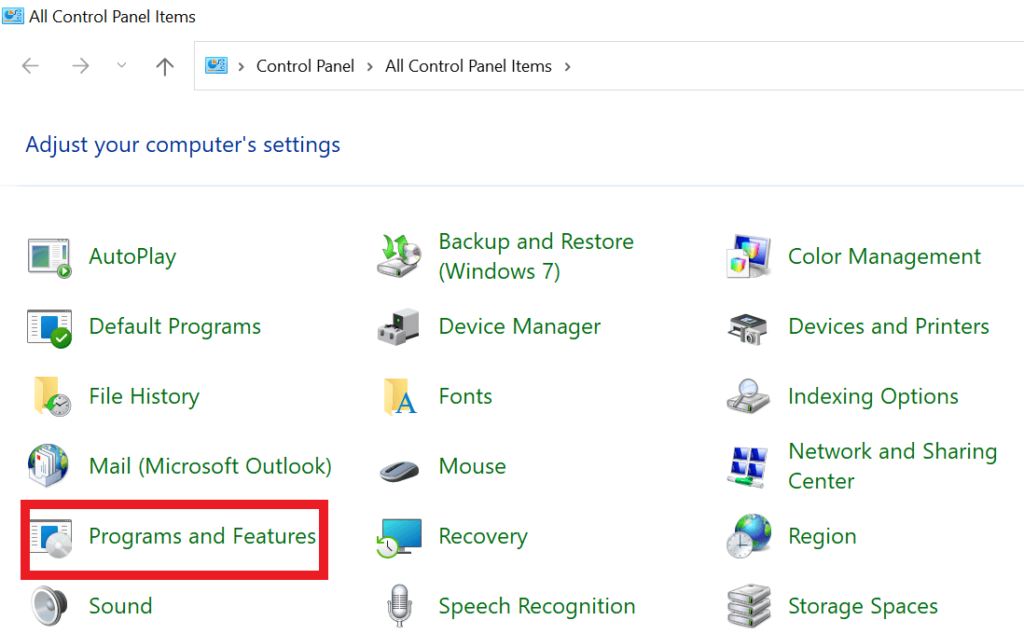Viewport: 1024px width, 634px height.
Task: Go back using the Back arrow
Action: [x=30, y=66]
